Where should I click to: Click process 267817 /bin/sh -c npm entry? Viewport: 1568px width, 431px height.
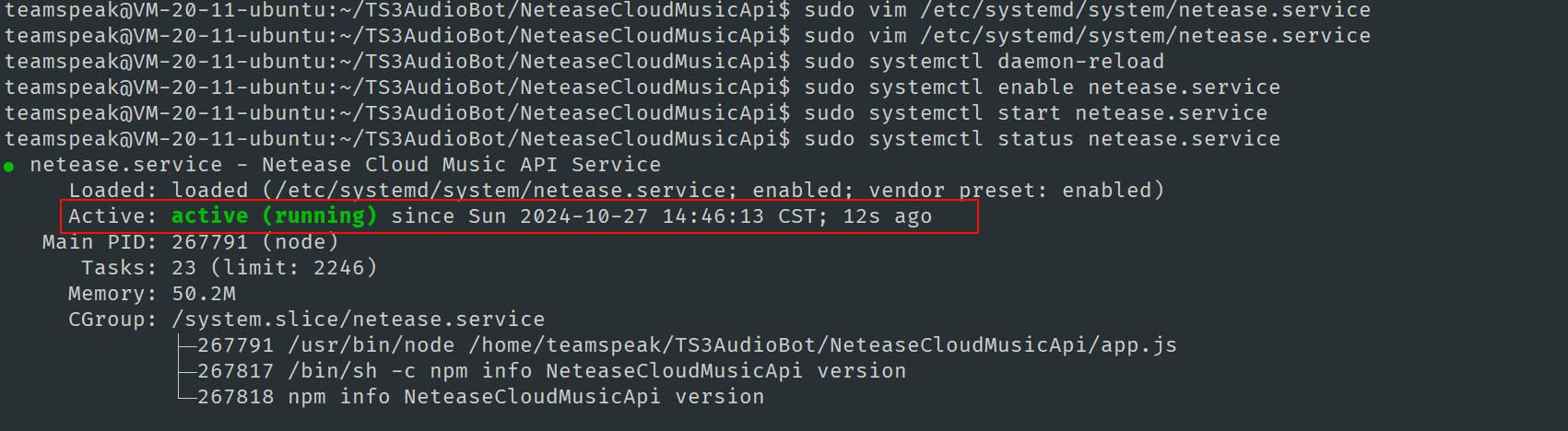tap(551, 371)
